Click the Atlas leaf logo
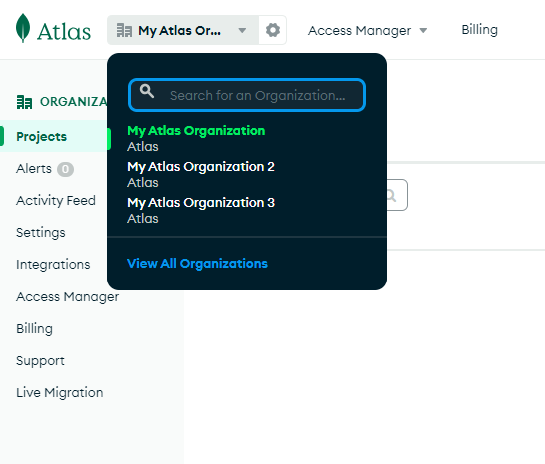 [23, 28]
